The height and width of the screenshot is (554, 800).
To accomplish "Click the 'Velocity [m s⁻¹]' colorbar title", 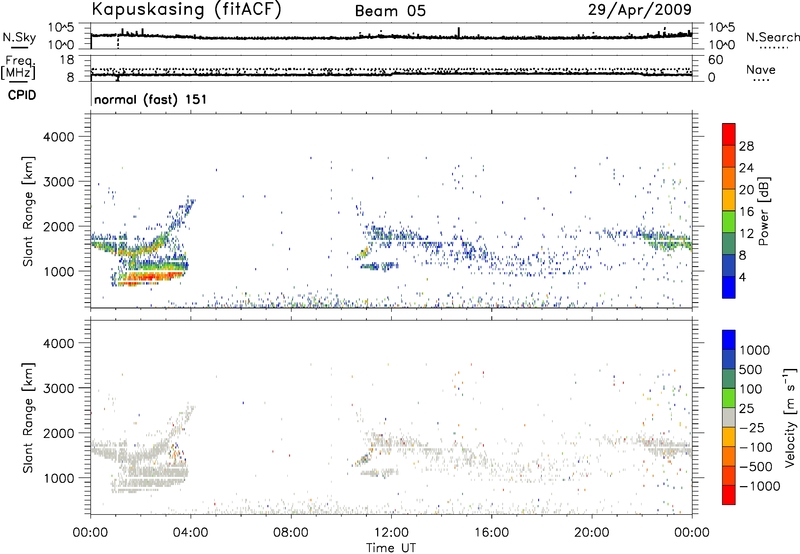I will [x=790, y=417].
